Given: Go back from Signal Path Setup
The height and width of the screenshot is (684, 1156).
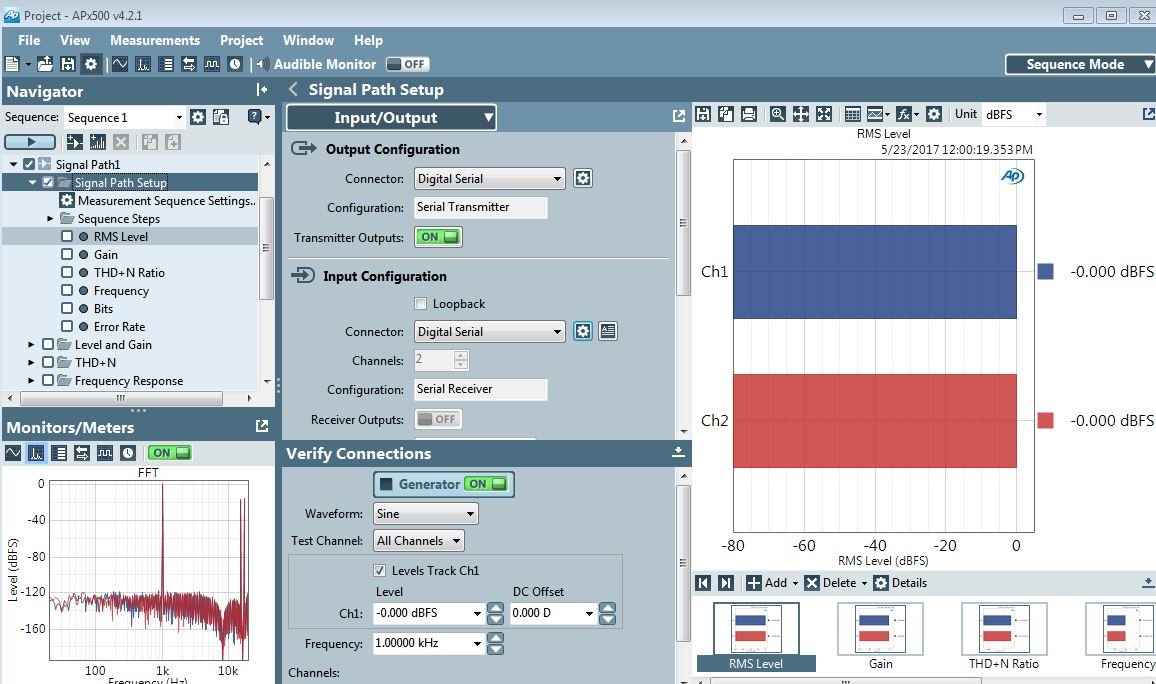Looking at the screenshot, I should point(293,89).
